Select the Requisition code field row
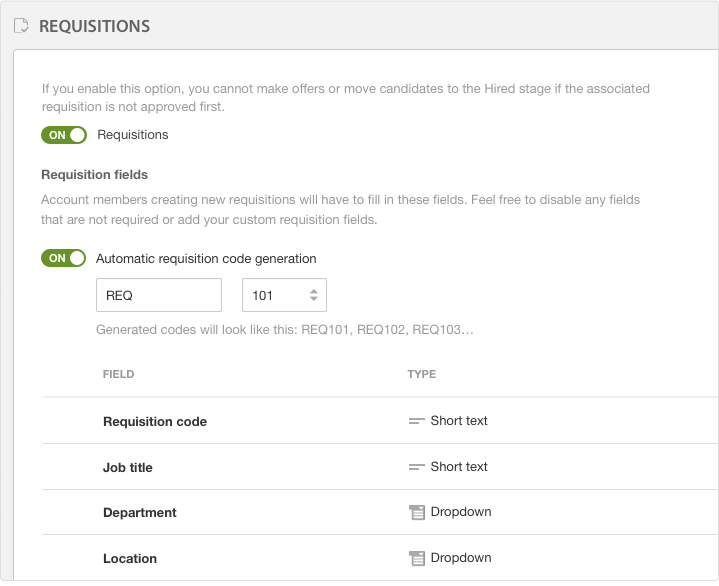This screenshot has height=586, width=719. click(x=381, y=420)
